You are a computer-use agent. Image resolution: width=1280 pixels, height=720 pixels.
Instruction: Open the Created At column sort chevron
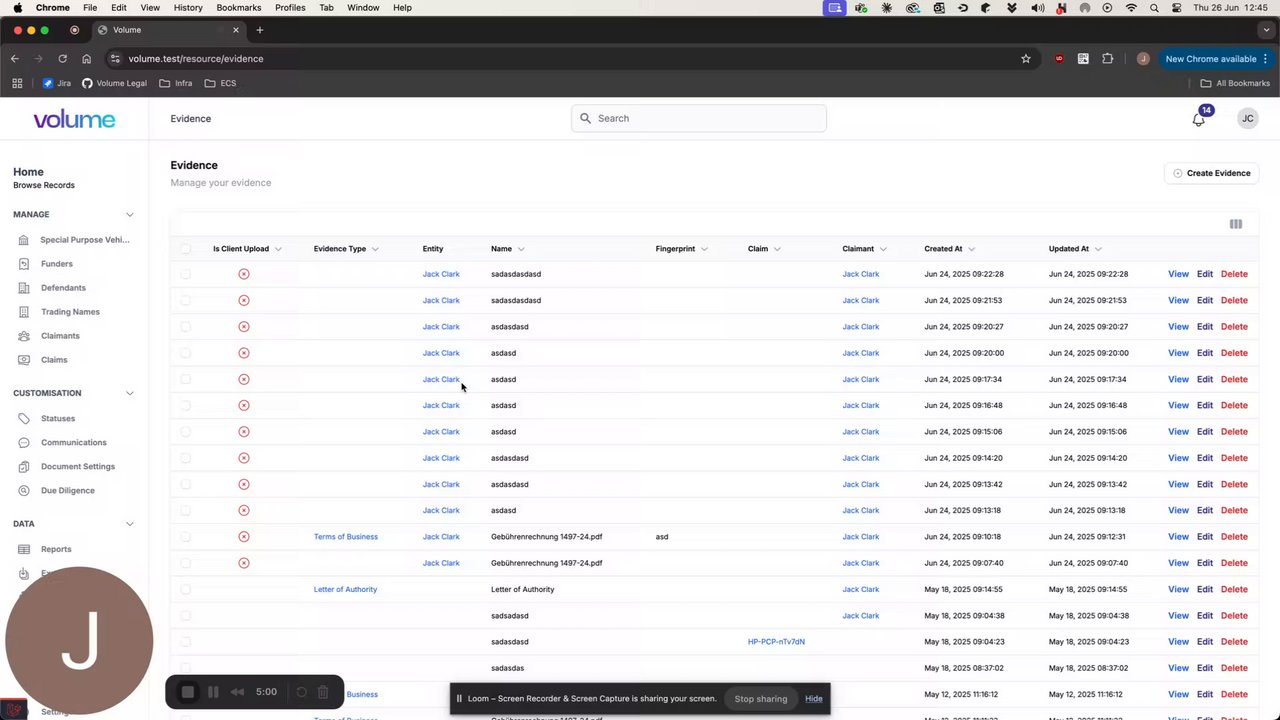coord(971,249)
